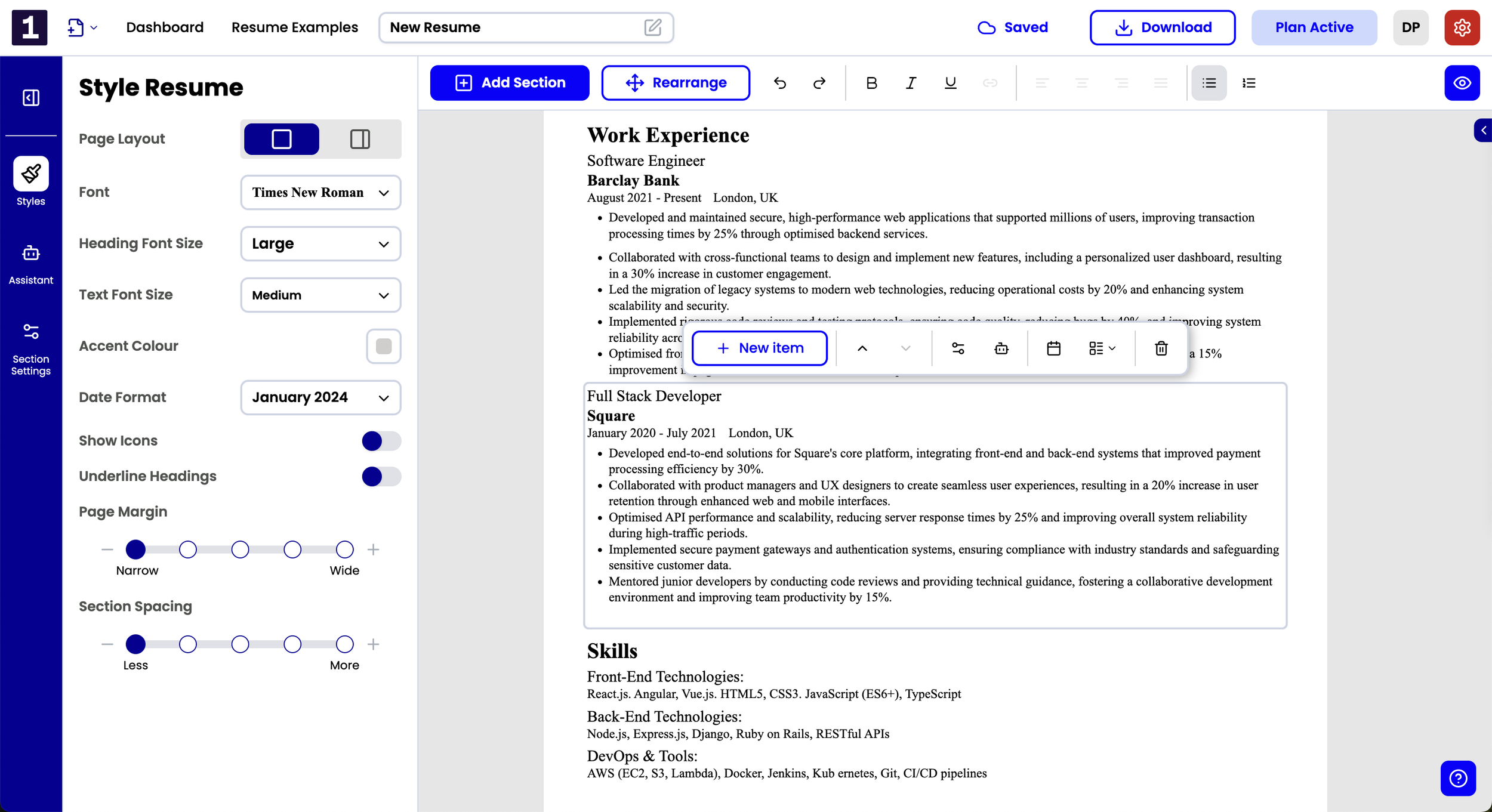Set page margin to Wide stop

pos(345,549)
